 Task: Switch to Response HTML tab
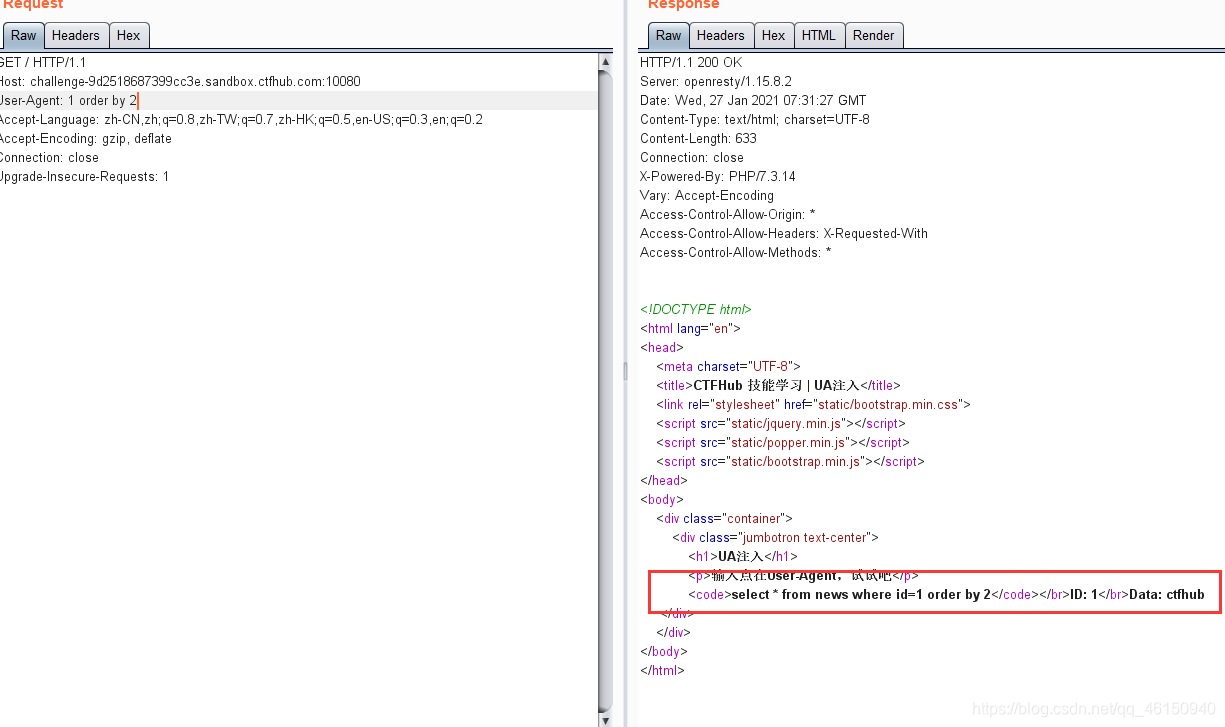(x=819, y=36)
